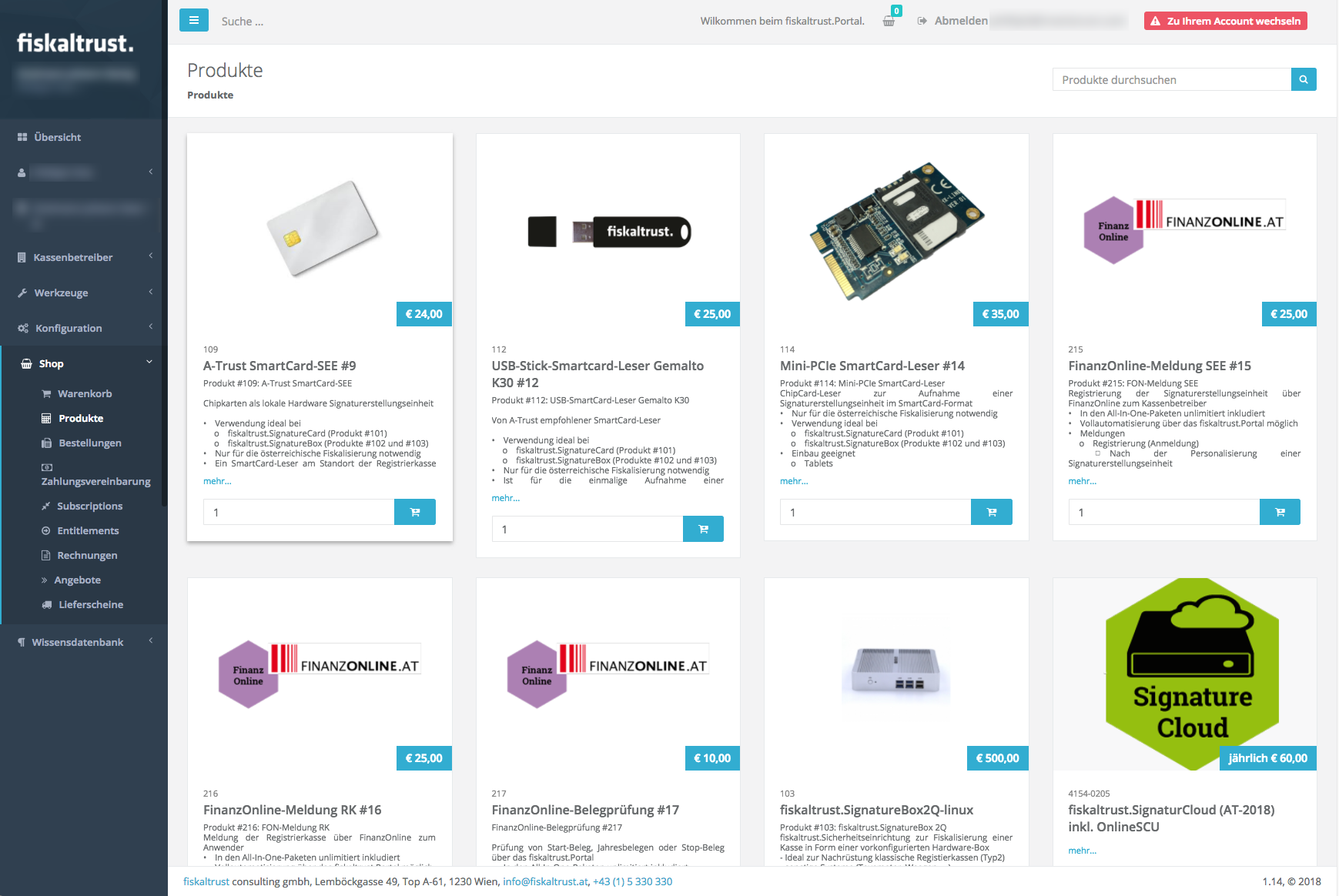Click quantity field for USB-Stick-Smartcard-Leser
The image size is (1339, 896).
(x=587, y=529)
